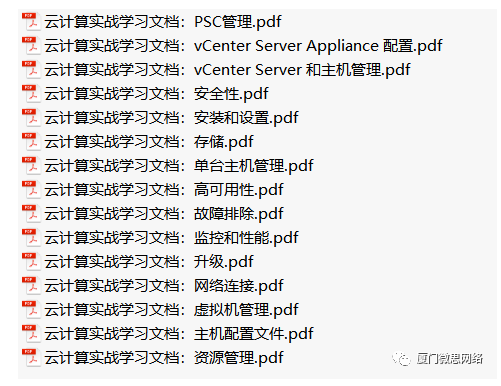
Task: Click the WeChat logo in the watermark
Action: [401, 359]
